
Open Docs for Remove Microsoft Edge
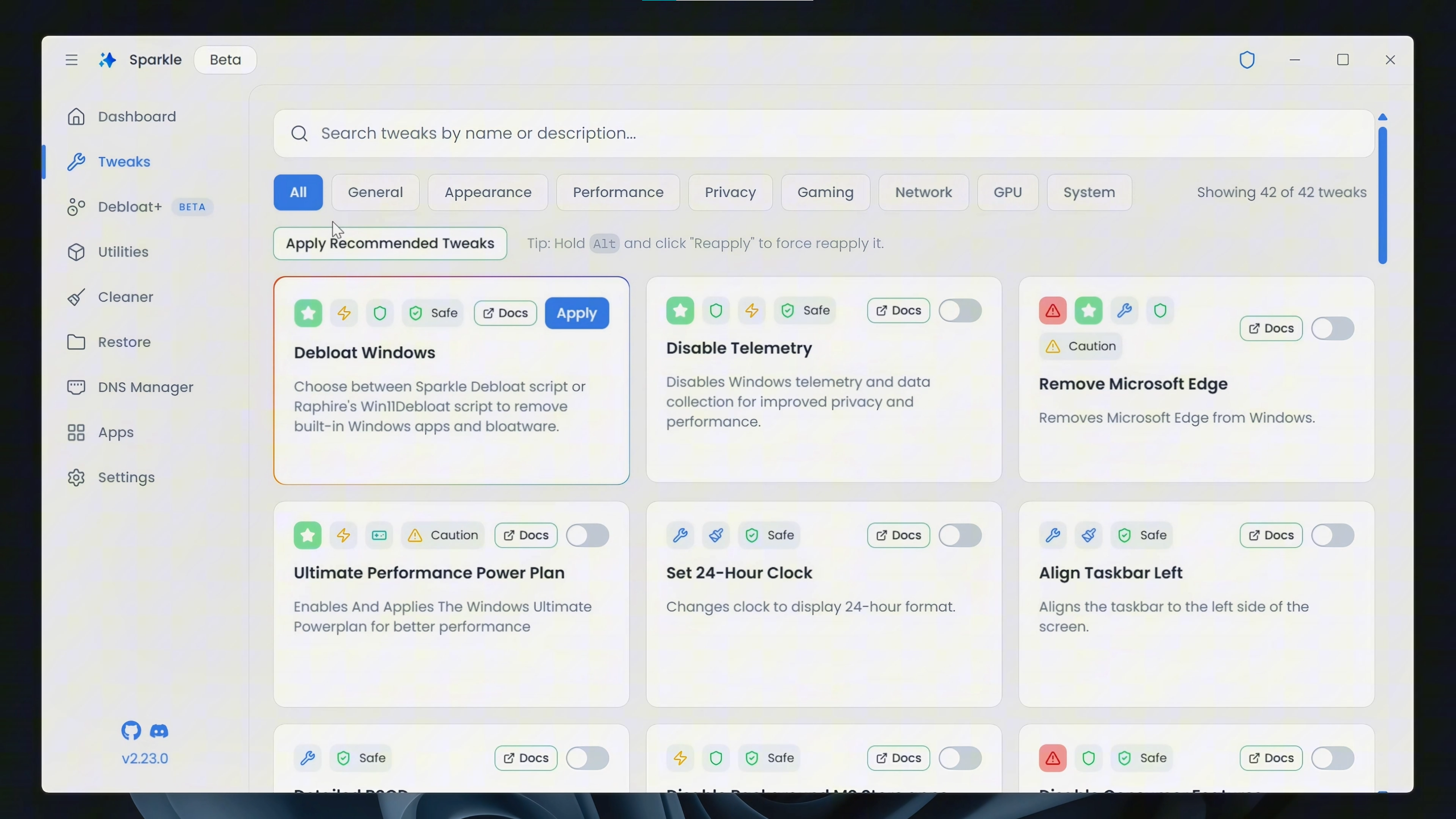1271,329
